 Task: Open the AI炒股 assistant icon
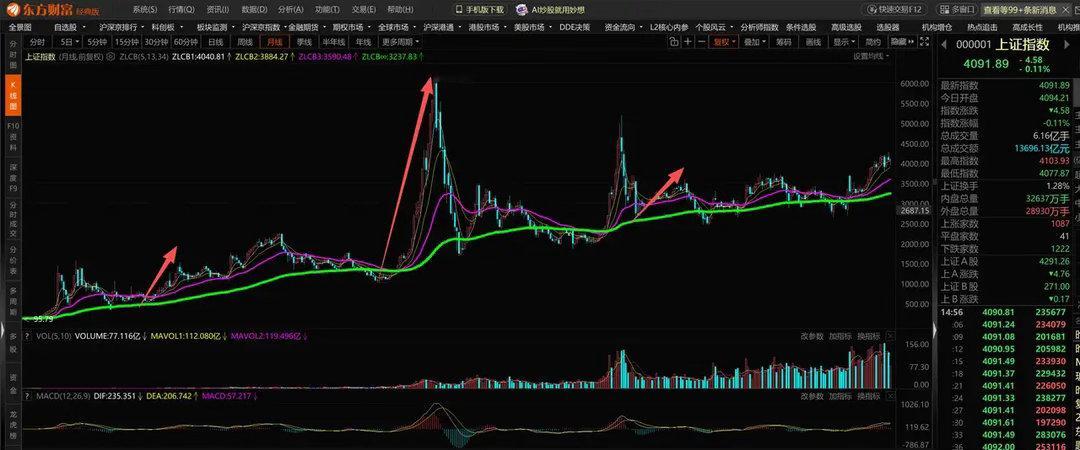pos(523,10)
